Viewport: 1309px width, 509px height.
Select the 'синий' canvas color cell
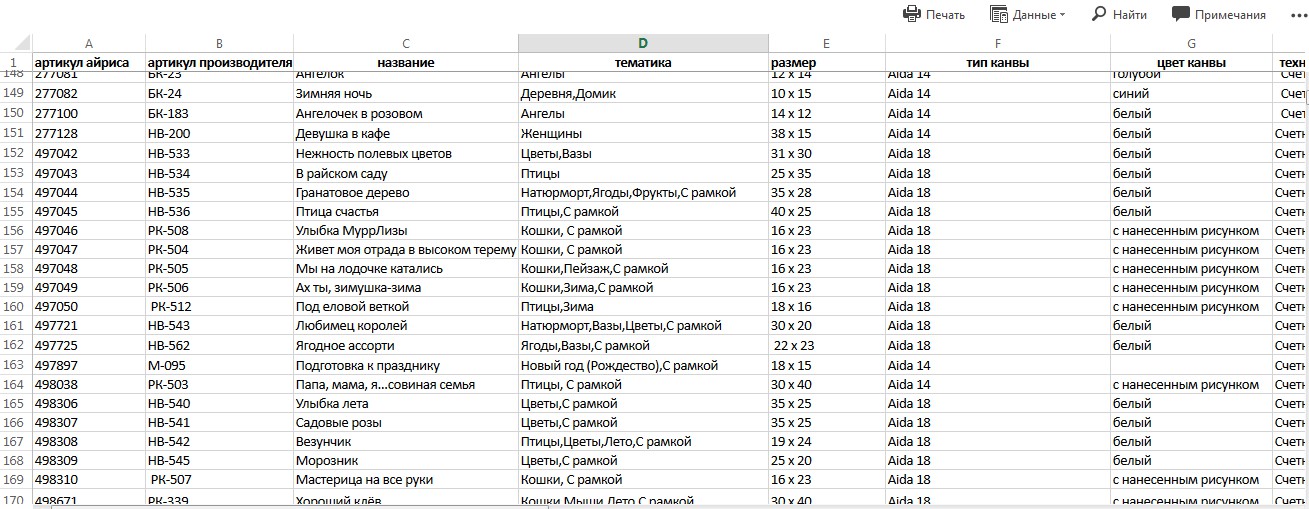pos(1190,94)
